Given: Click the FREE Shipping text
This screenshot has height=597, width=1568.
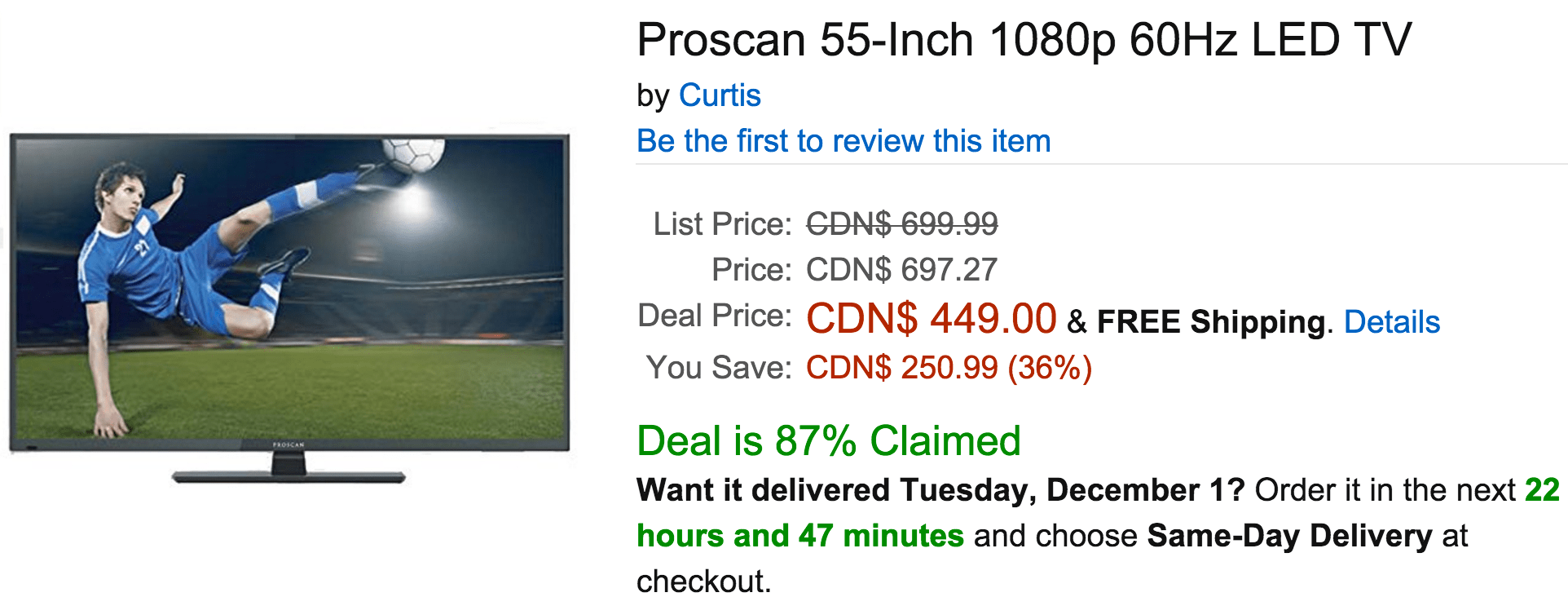Looking at the screenshot, I should point(1211,322).
